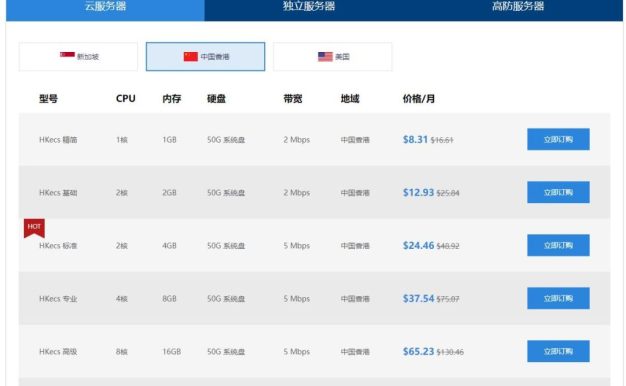This screenshot has height=386, width=626.
Task: Click the HKecs 精简 model name
Action: [x=58, y=140]
